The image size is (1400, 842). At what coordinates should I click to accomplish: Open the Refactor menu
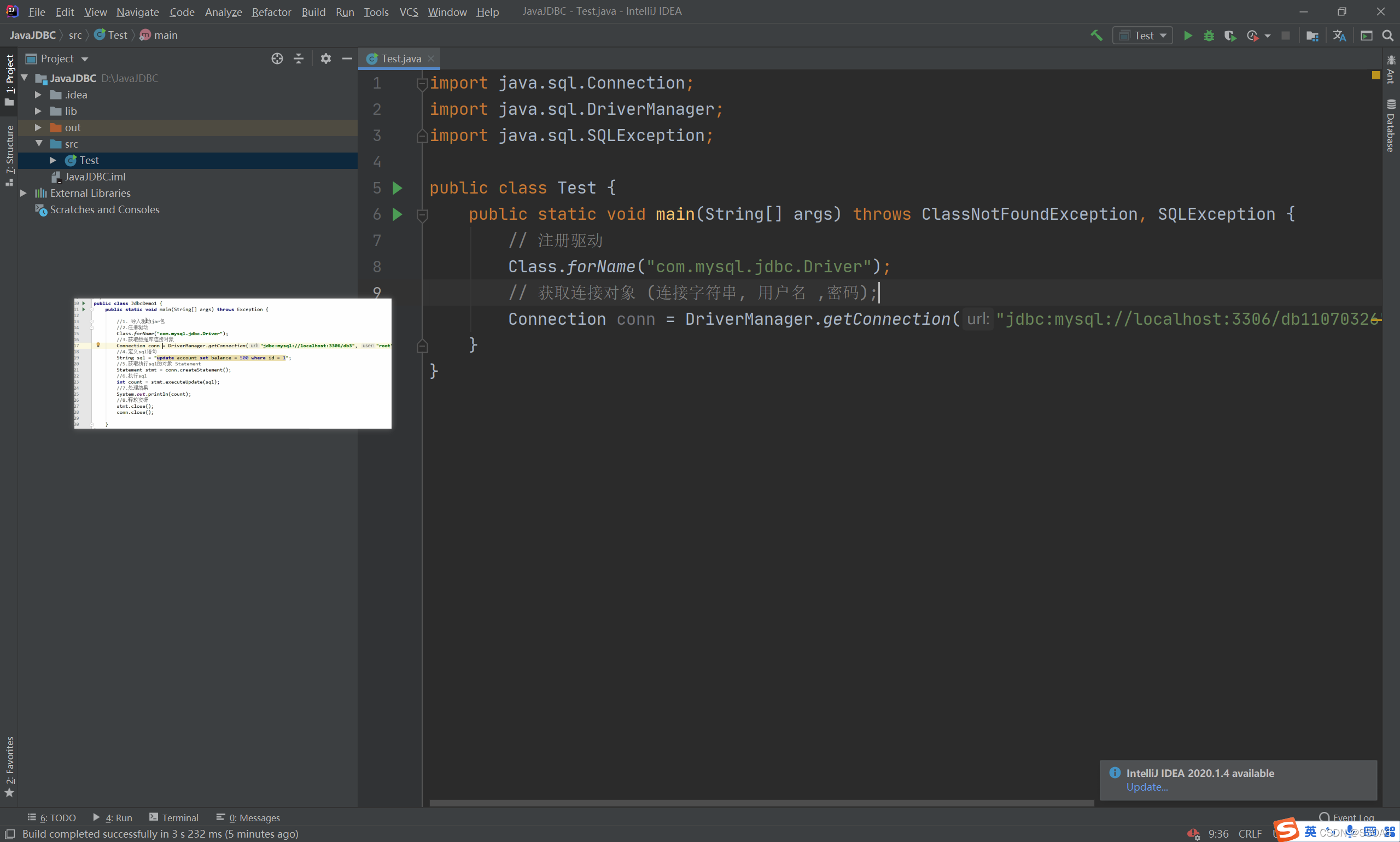coord(271,11)
